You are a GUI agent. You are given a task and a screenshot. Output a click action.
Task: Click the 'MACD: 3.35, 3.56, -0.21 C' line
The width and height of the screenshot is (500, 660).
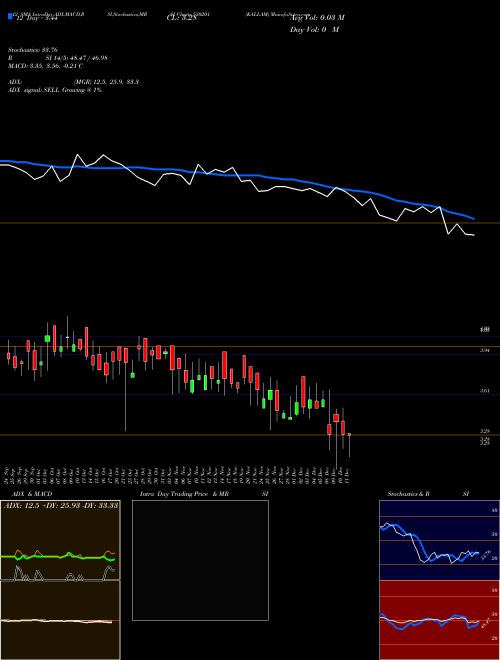click(45, 66)
